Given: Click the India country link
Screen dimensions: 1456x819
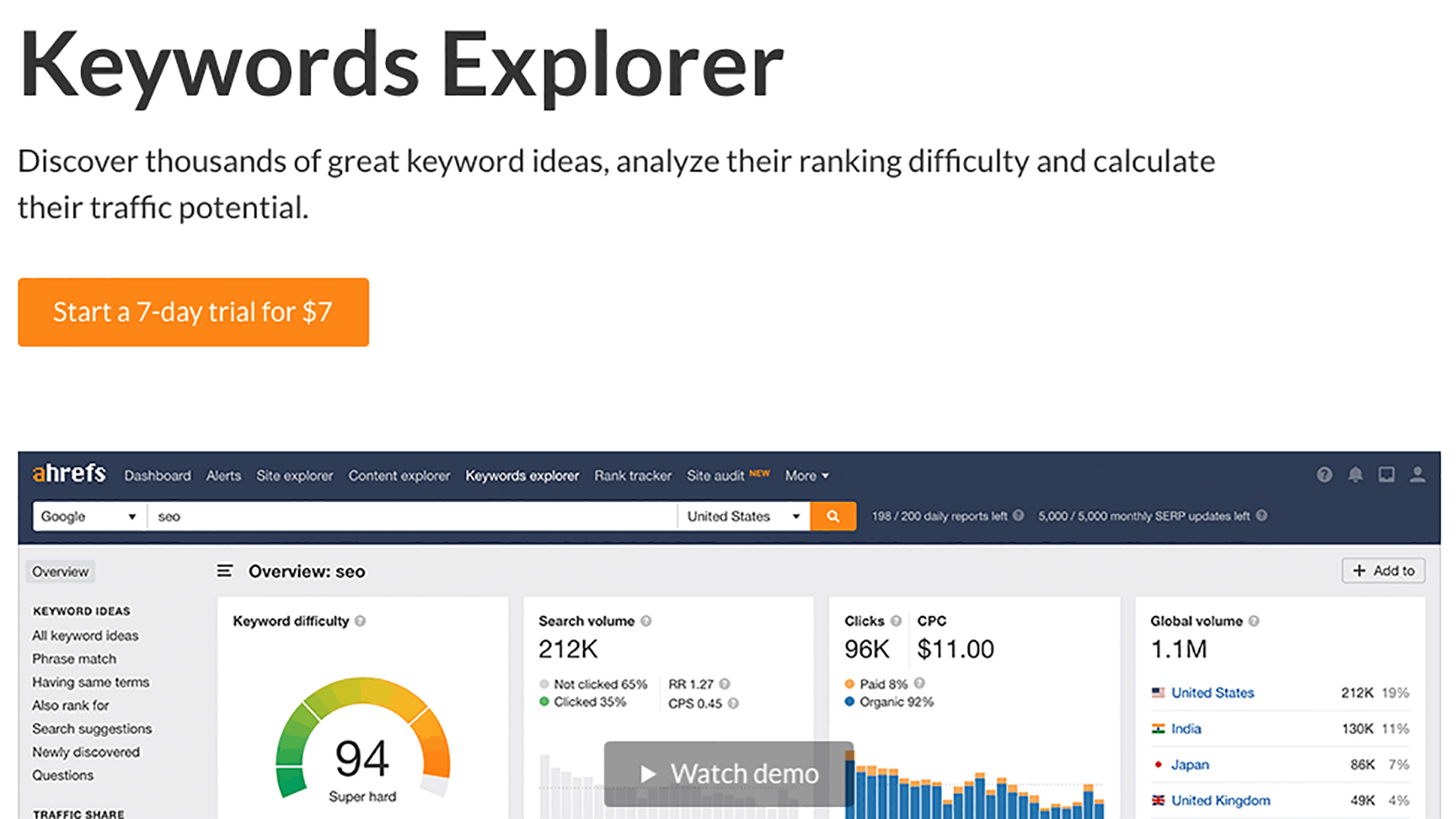Looking at the screenshot, I should tap(1186, 729).
